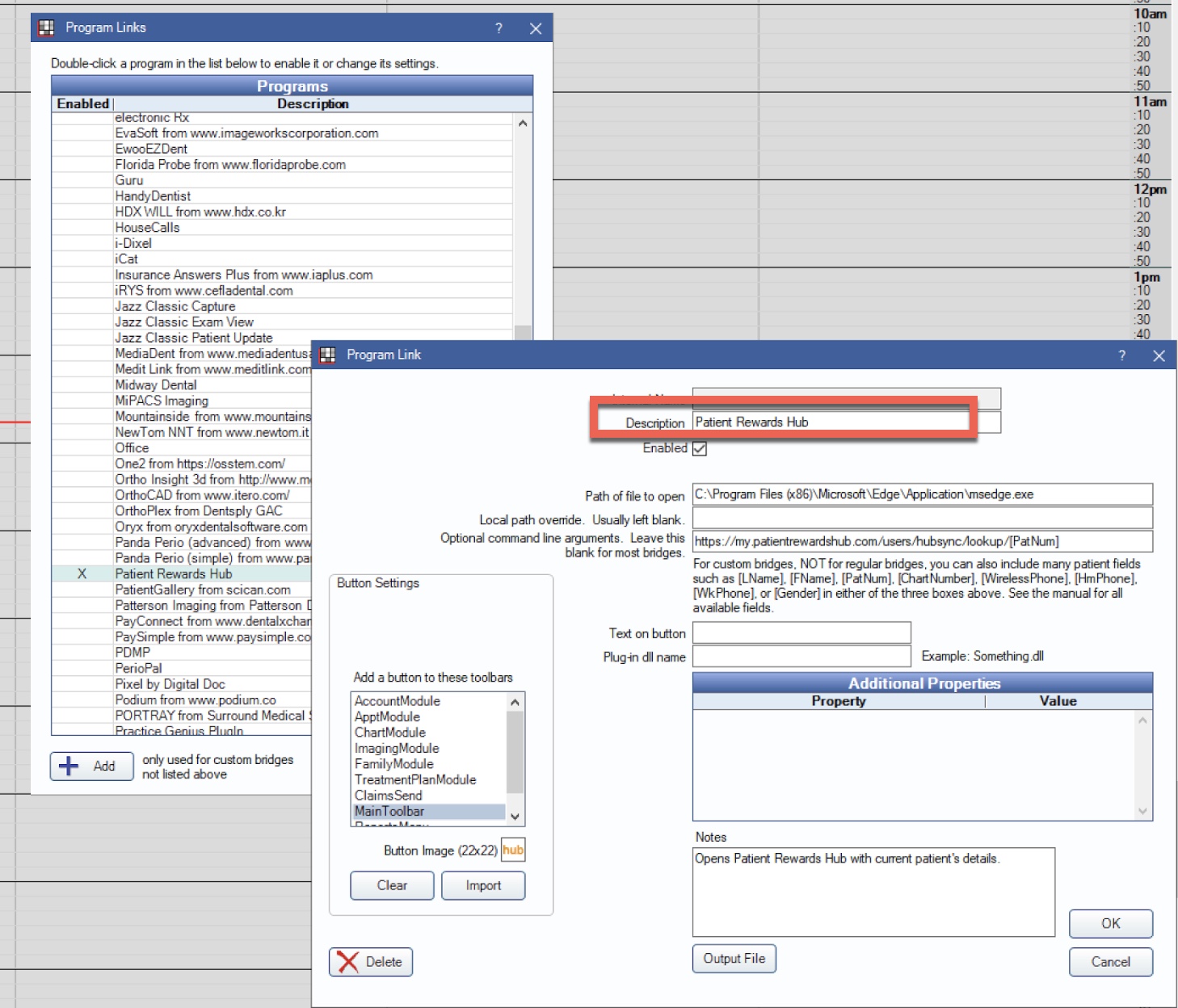Close the Program Link dialog
Image resolution: width=1178 pixels, height=1008 pixels.
point(1159,355)
